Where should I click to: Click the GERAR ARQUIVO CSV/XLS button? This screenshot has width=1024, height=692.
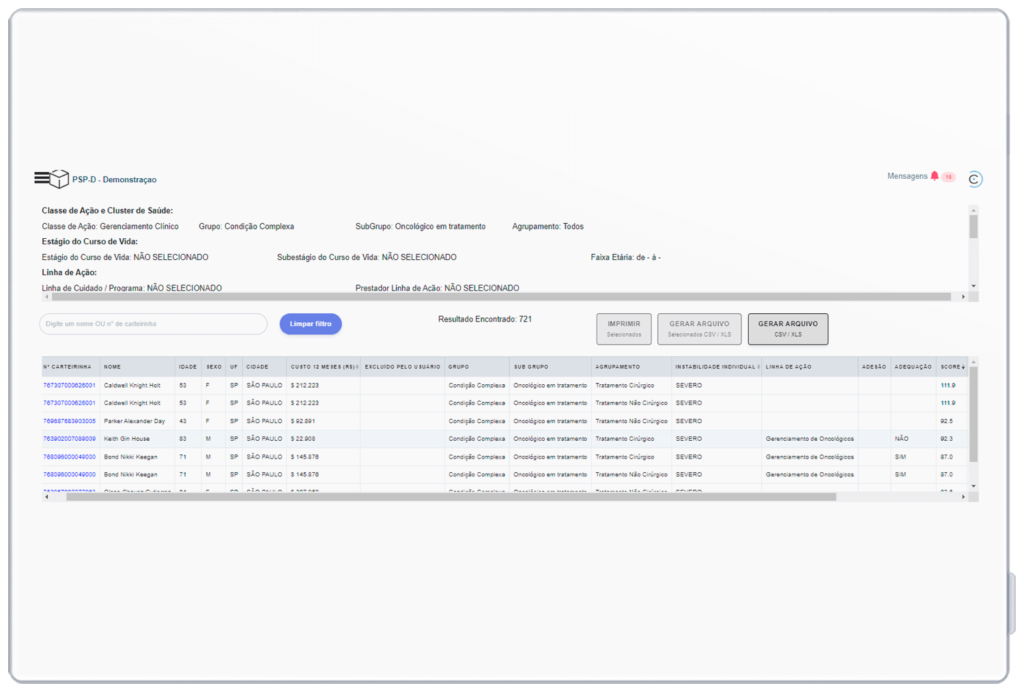pyautogui.click(x=787, y=328)
